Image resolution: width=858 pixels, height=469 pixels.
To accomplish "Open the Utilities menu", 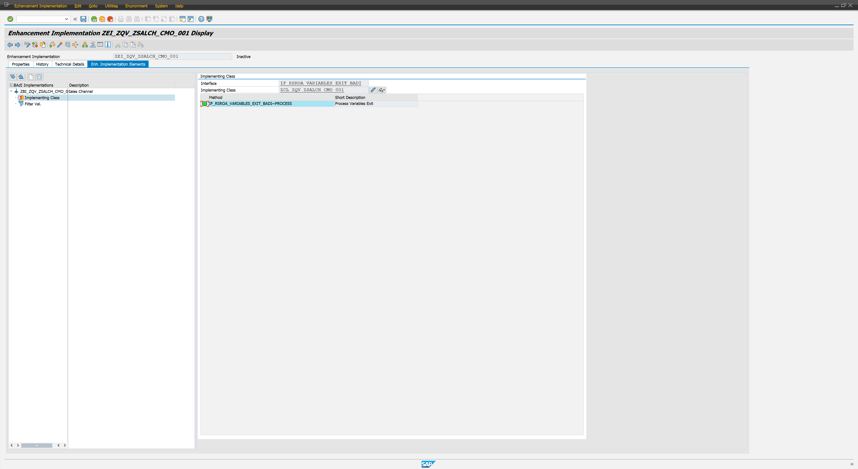I will pos(111,6).
